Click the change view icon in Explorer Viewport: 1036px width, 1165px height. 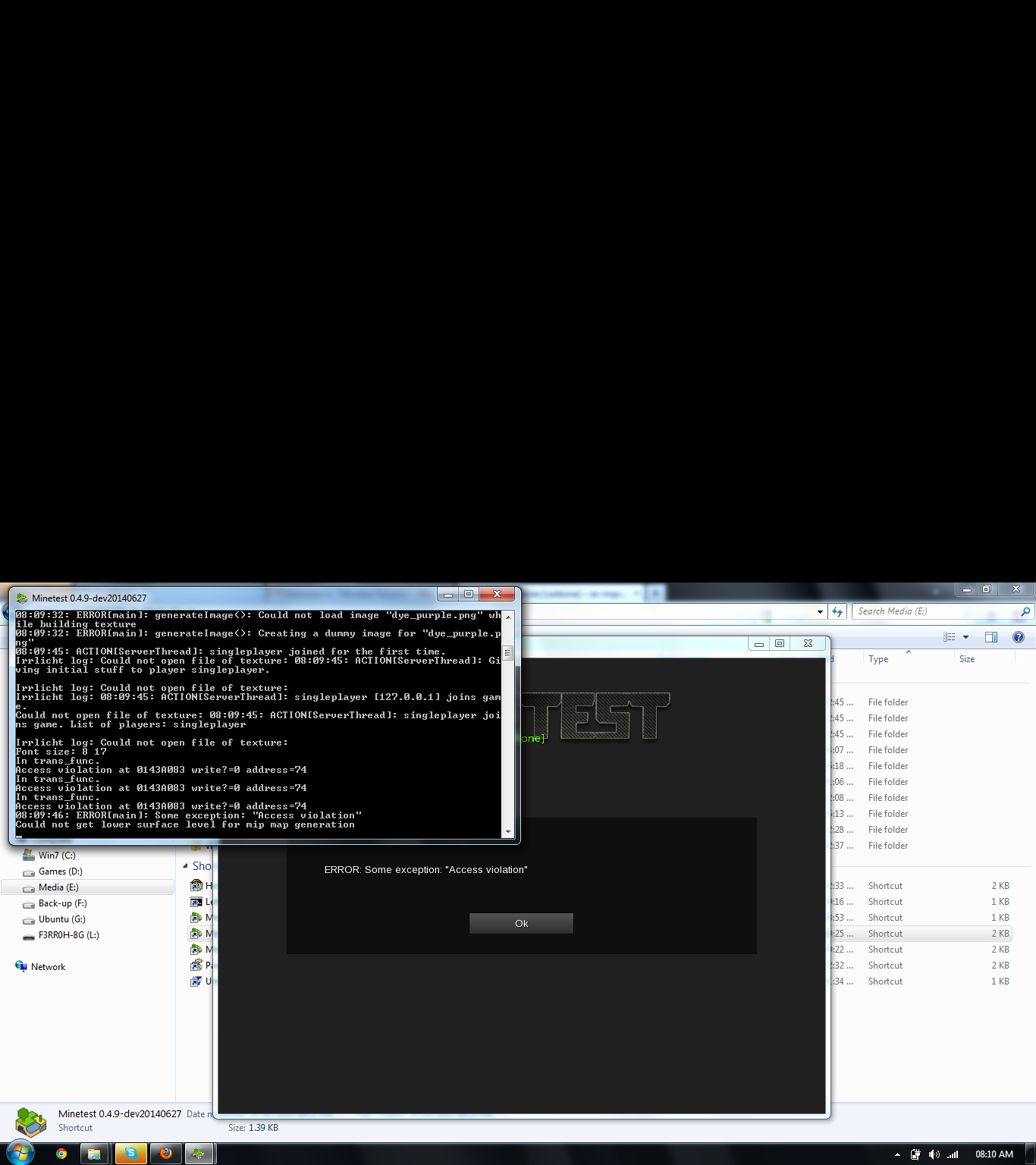[x=949, y=637]
